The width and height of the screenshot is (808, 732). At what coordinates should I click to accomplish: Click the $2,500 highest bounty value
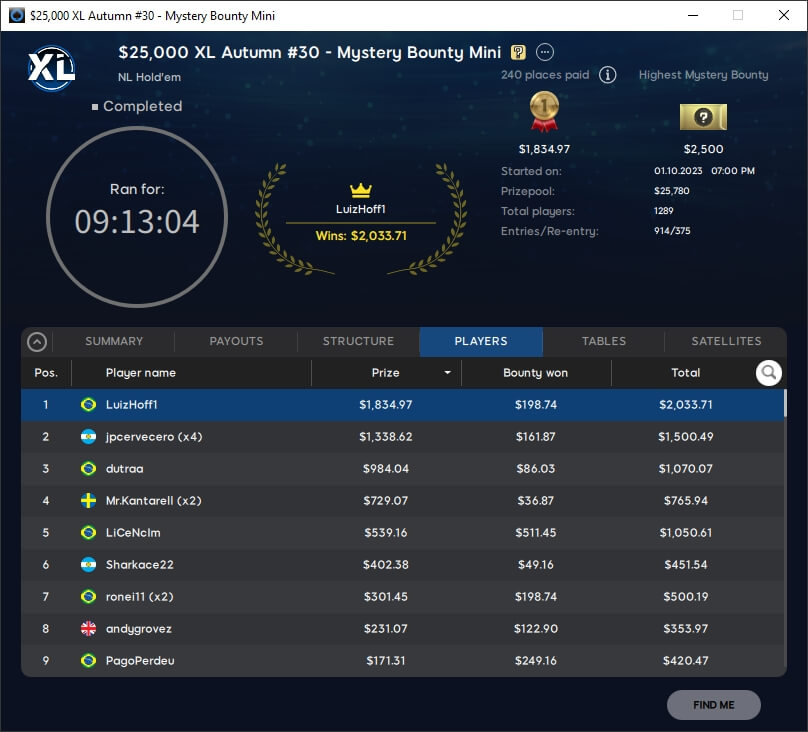coord(703,149)
